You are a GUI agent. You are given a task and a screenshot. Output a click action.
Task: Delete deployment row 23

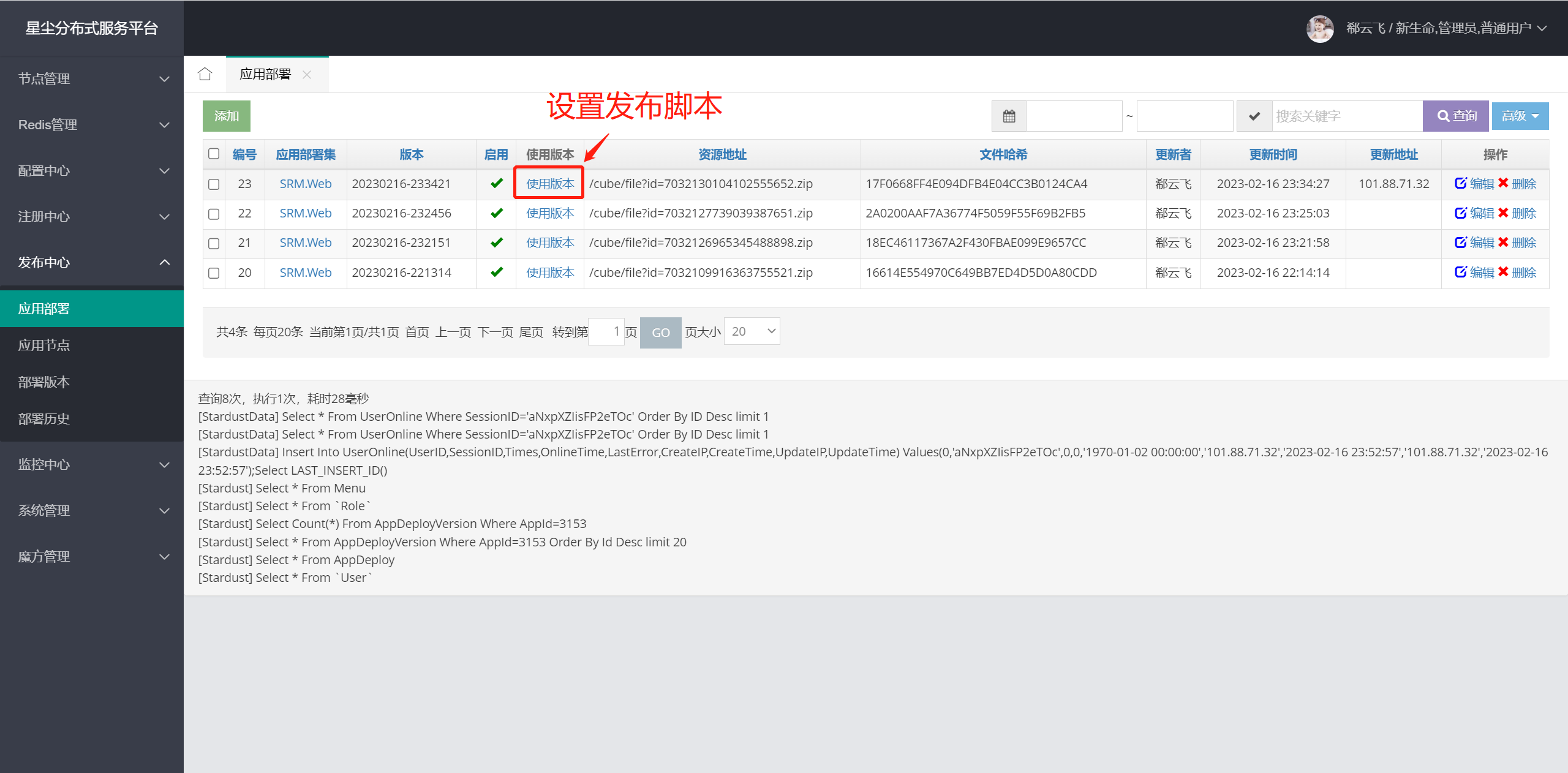[x=1517, y=184]
